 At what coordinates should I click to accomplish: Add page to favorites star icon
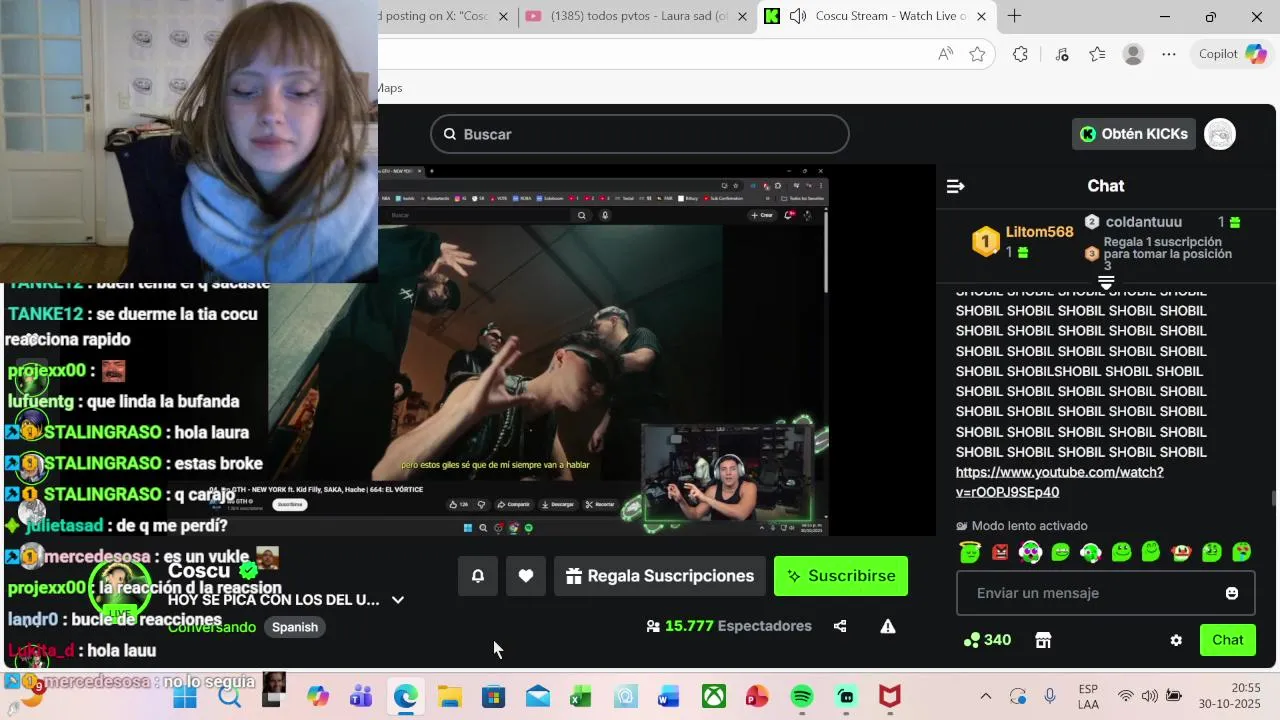pyautogui.click(x=977, y=54)
